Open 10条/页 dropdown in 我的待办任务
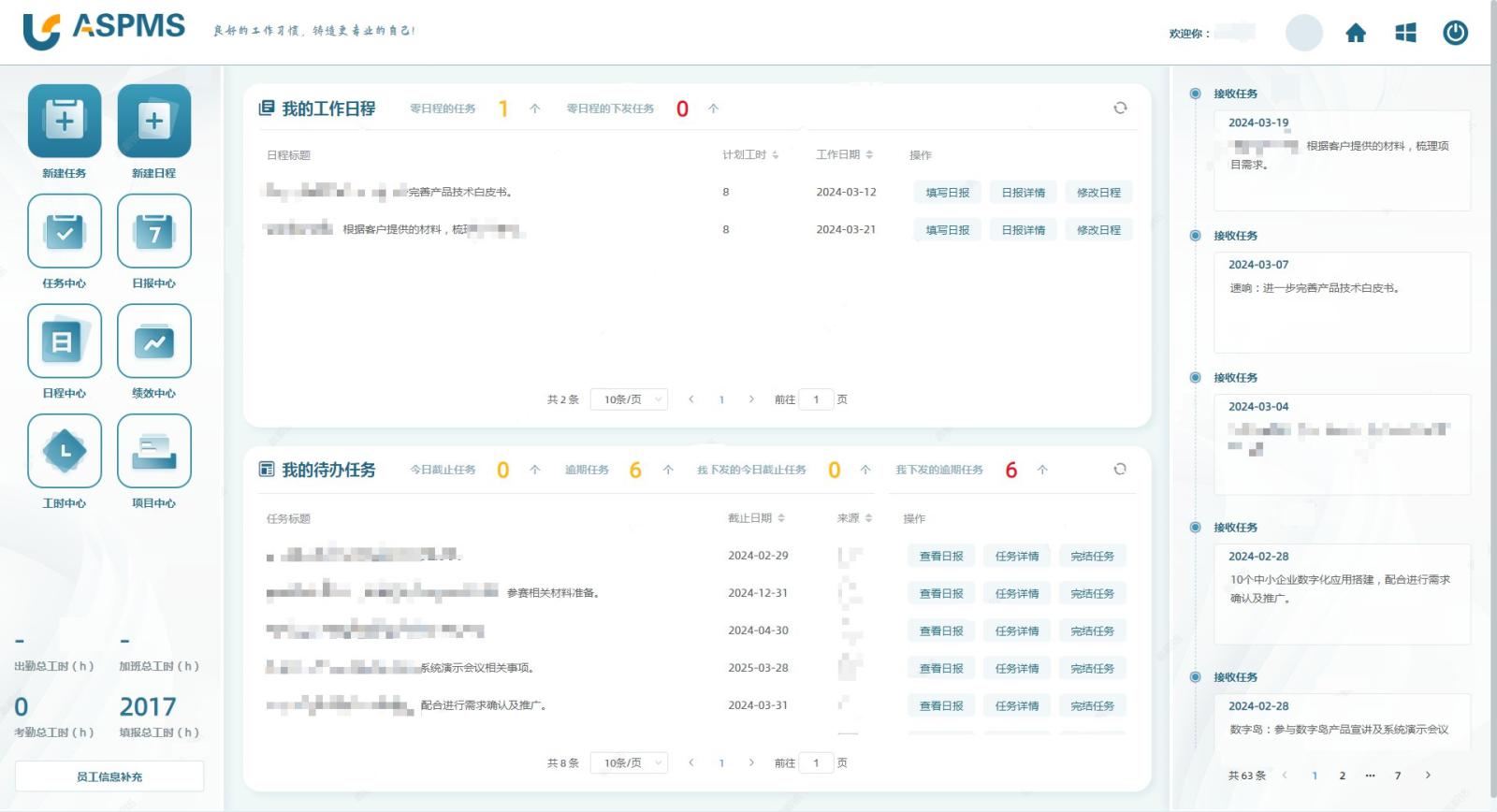The width and height of the screenshot is (1497, 812). click(629, 763)
